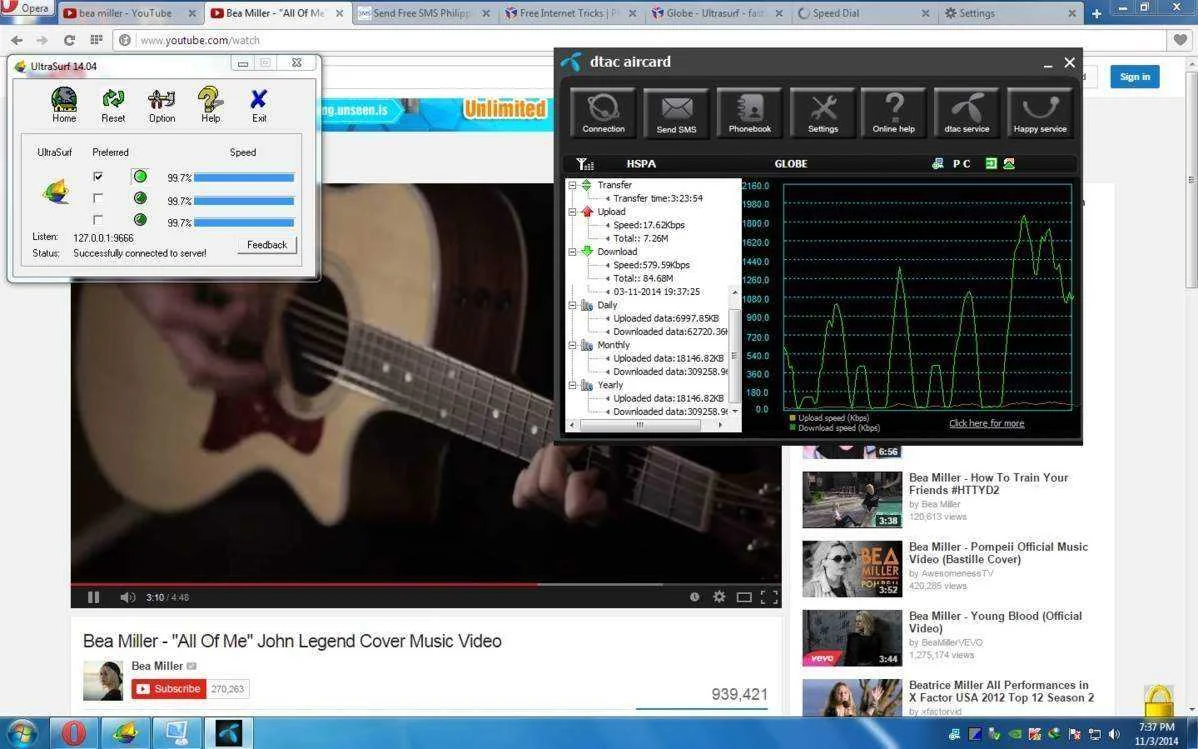Switch to Globe - Ultrasurf tab
Viewport: 1198px width, 749px height.
tap(718, 13)
